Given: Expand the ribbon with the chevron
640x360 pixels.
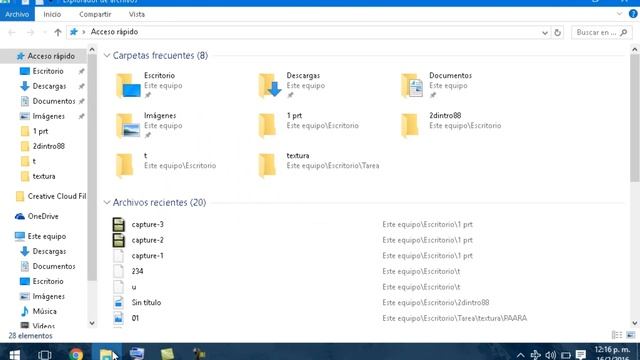Looking at the screenshot, I should 619,13.
